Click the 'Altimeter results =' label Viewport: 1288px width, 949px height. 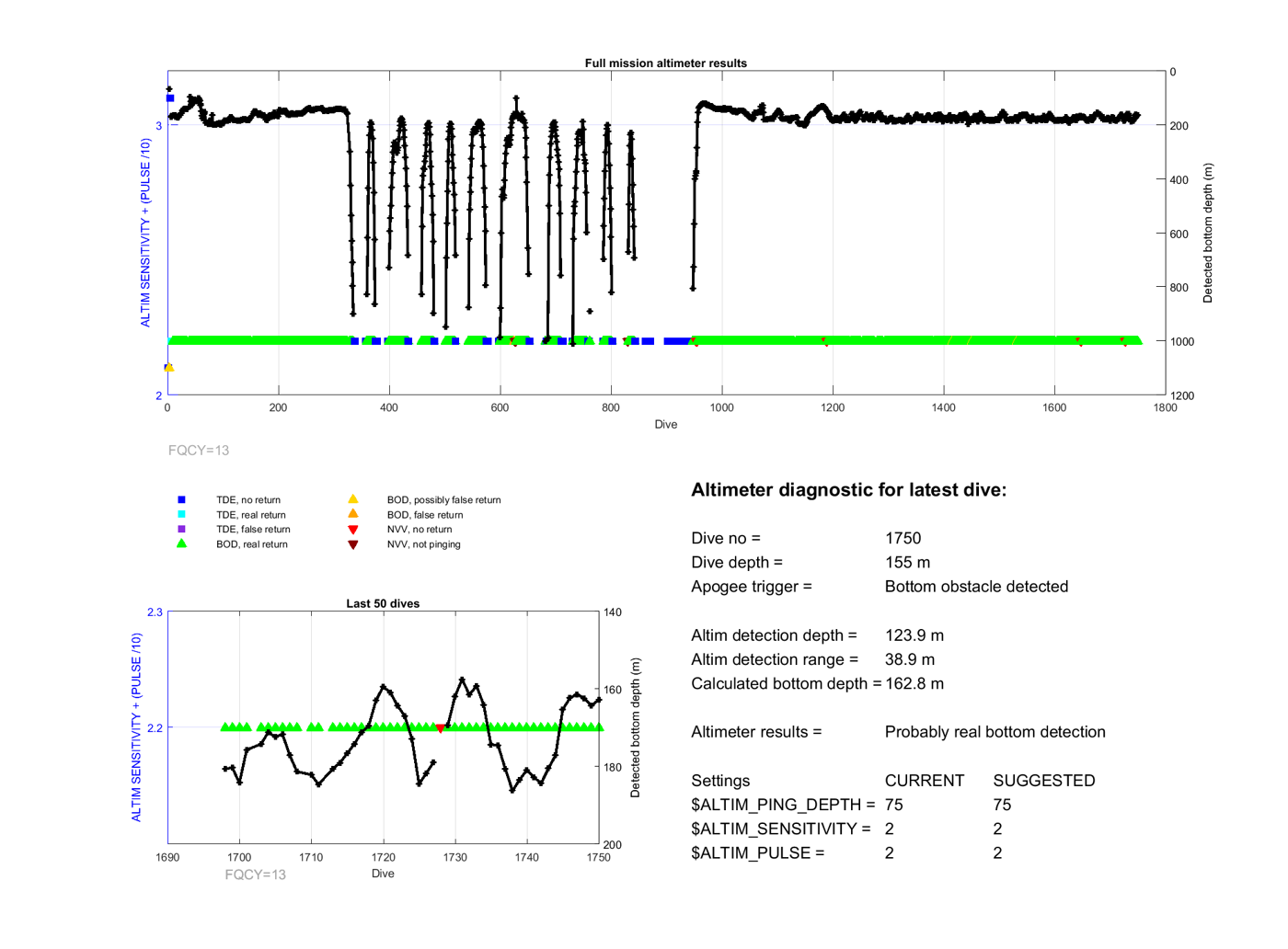[756, 732]
